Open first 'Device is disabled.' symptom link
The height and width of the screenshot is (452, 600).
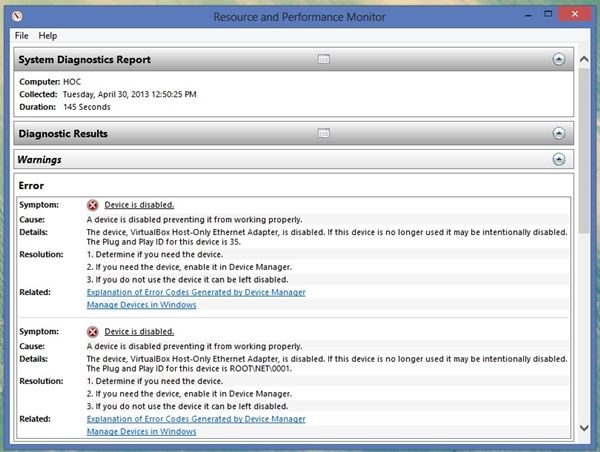click(x=139, y=205)
